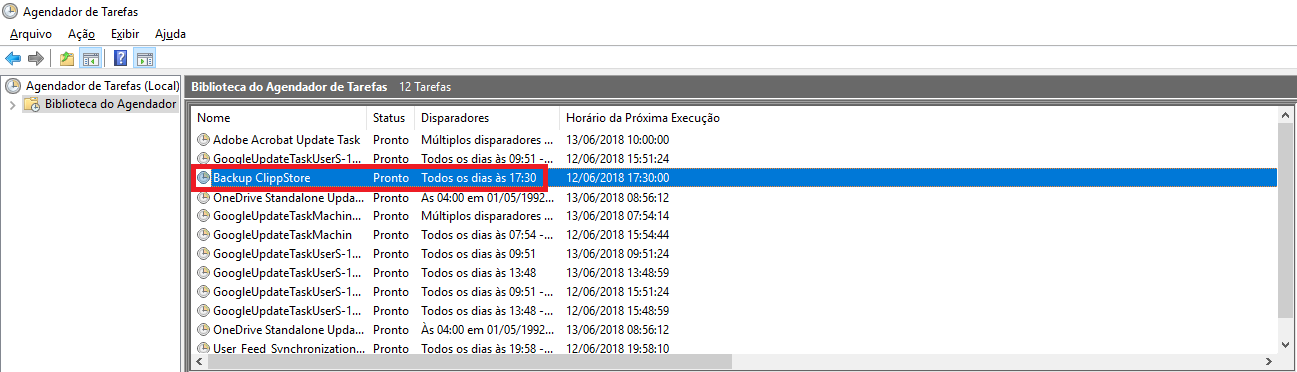Viewport: 1297px width, 372px height.
Task: Expand the Biblioteca do Agendador tree node
Action: point(12,104)
